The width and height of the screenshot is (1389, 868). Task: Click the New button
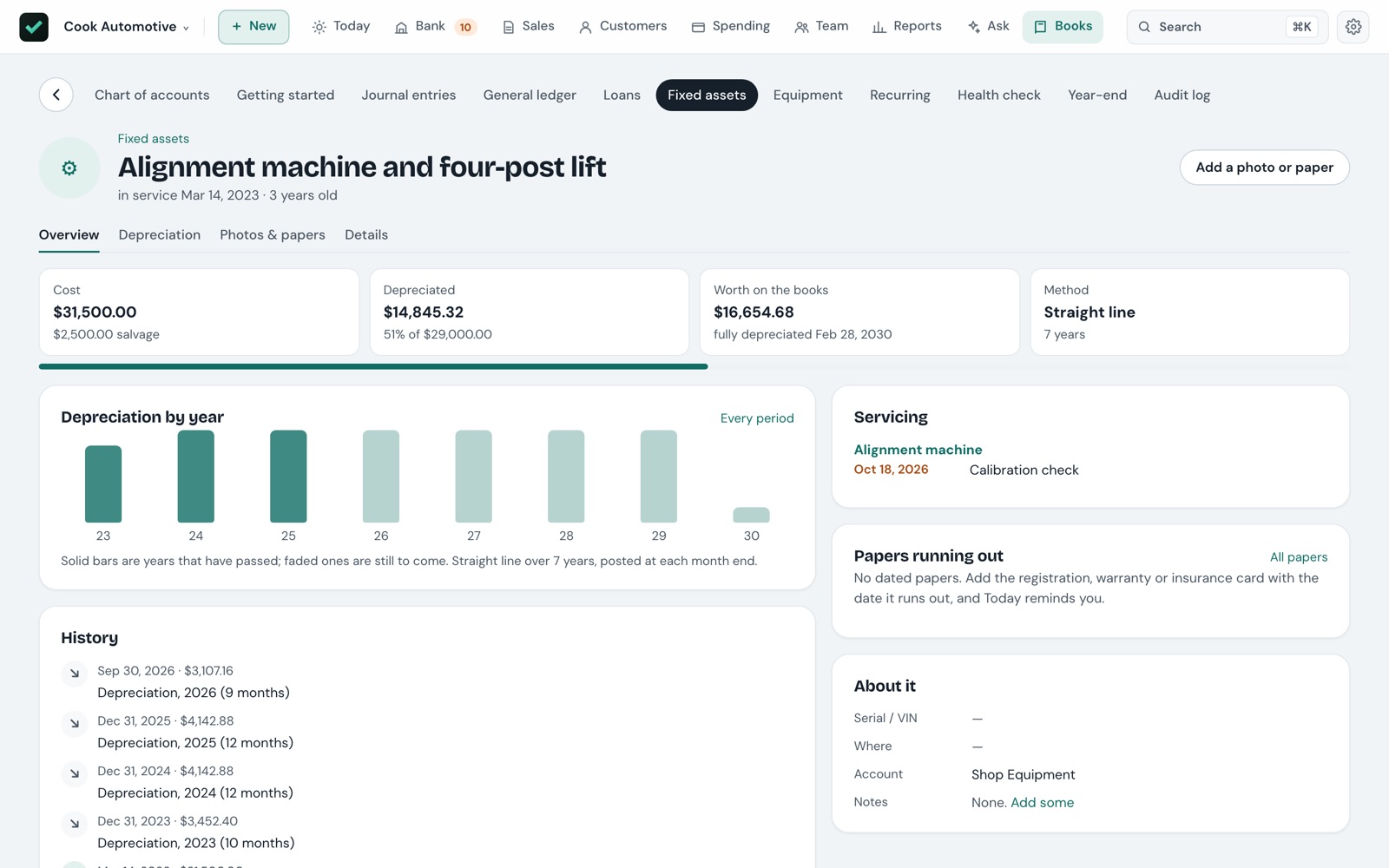click(x=253, y=27)
